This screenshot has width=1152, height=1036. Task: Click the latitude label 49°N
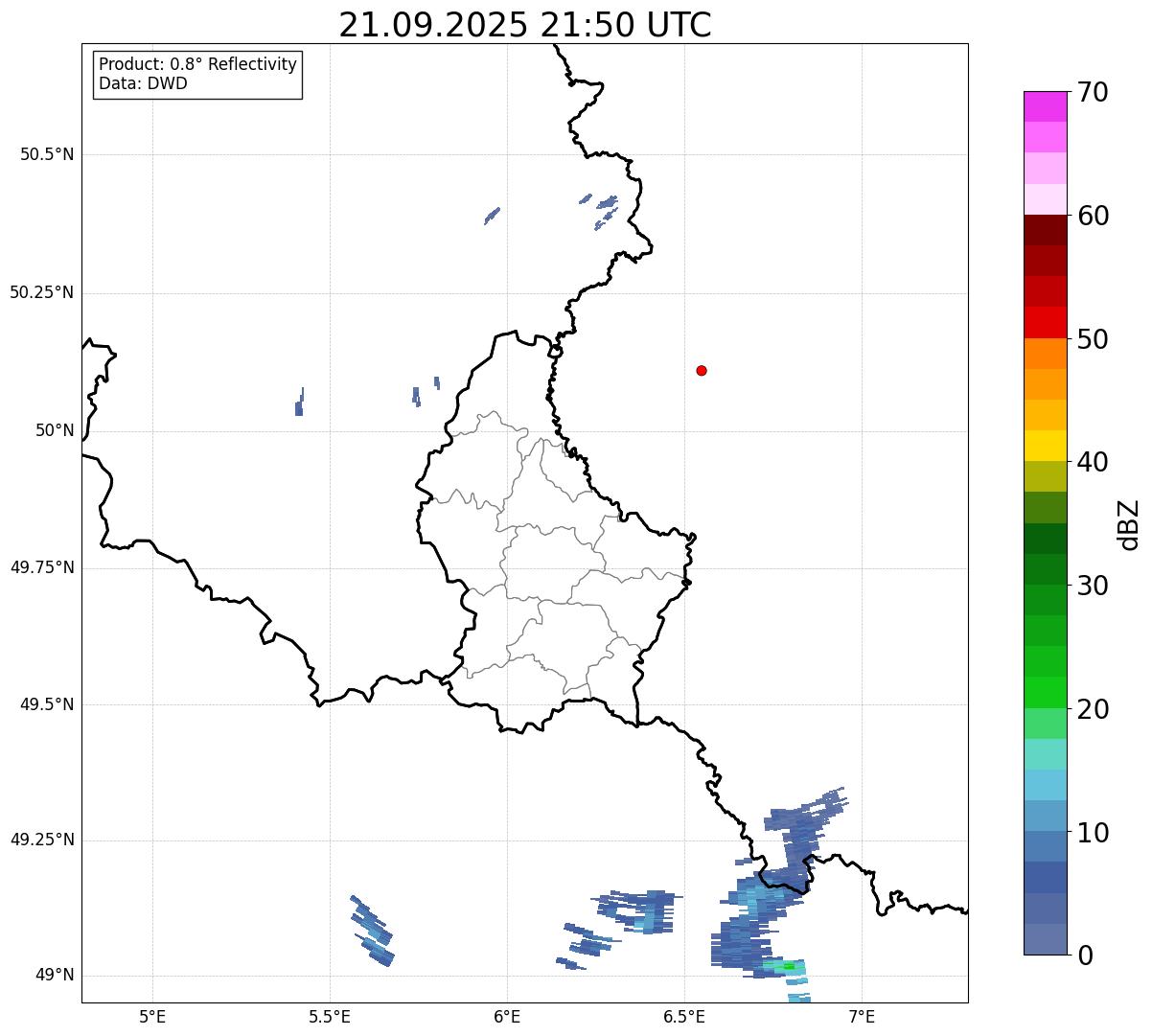coord(55,976)
